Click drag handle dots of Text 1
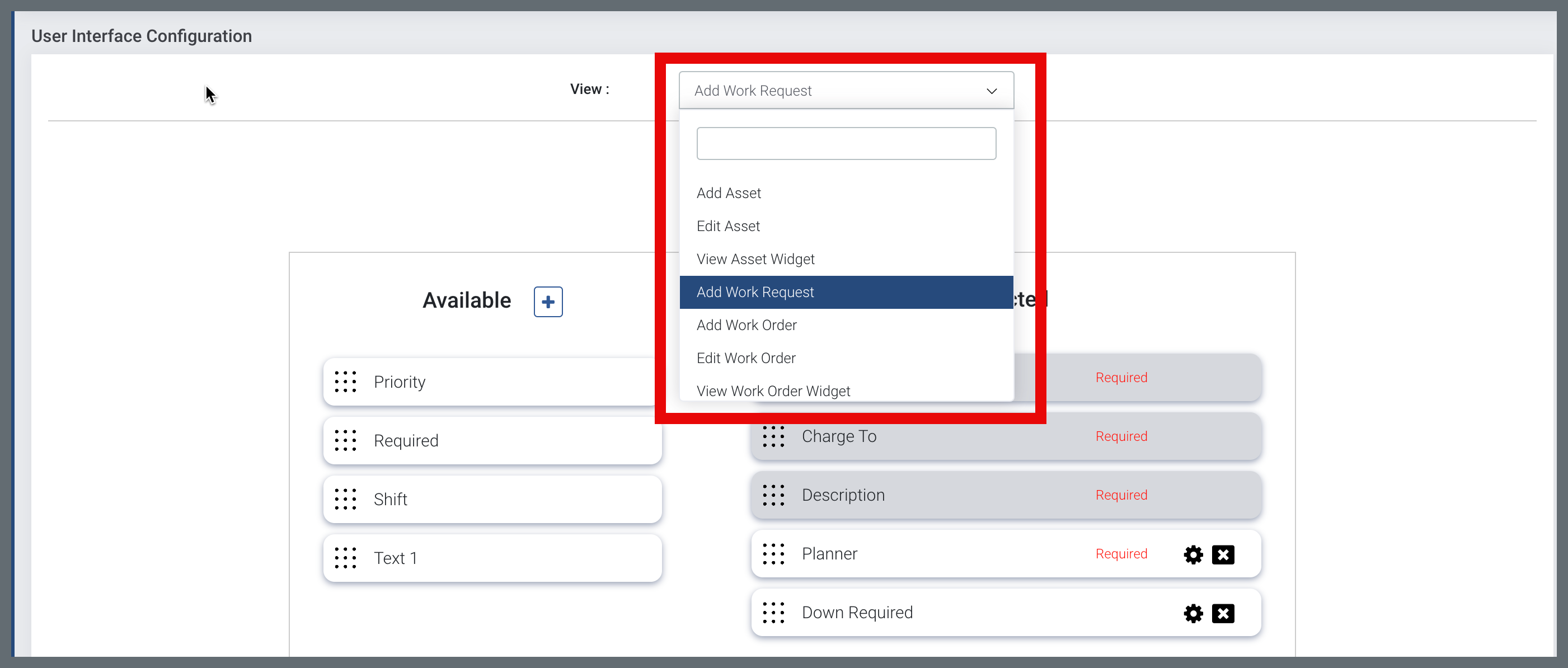 pos(345,558)
